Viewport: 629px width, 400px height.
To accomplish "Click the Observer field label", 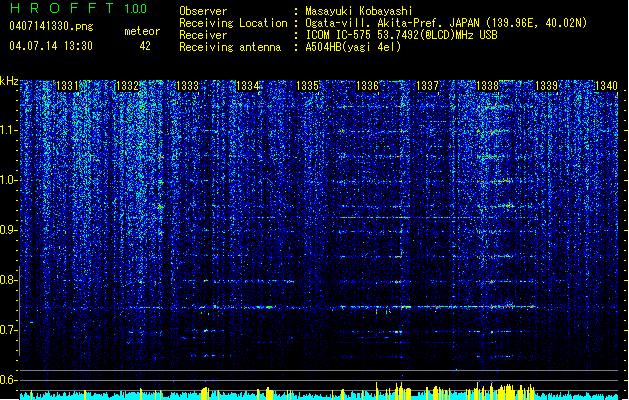I will pos(203,11).
